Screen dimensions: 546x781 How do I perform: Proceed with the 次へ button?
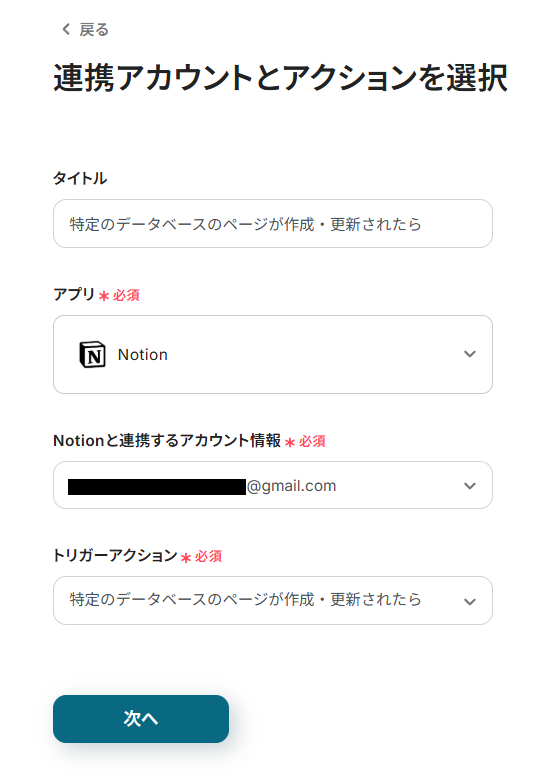[141, 719]
